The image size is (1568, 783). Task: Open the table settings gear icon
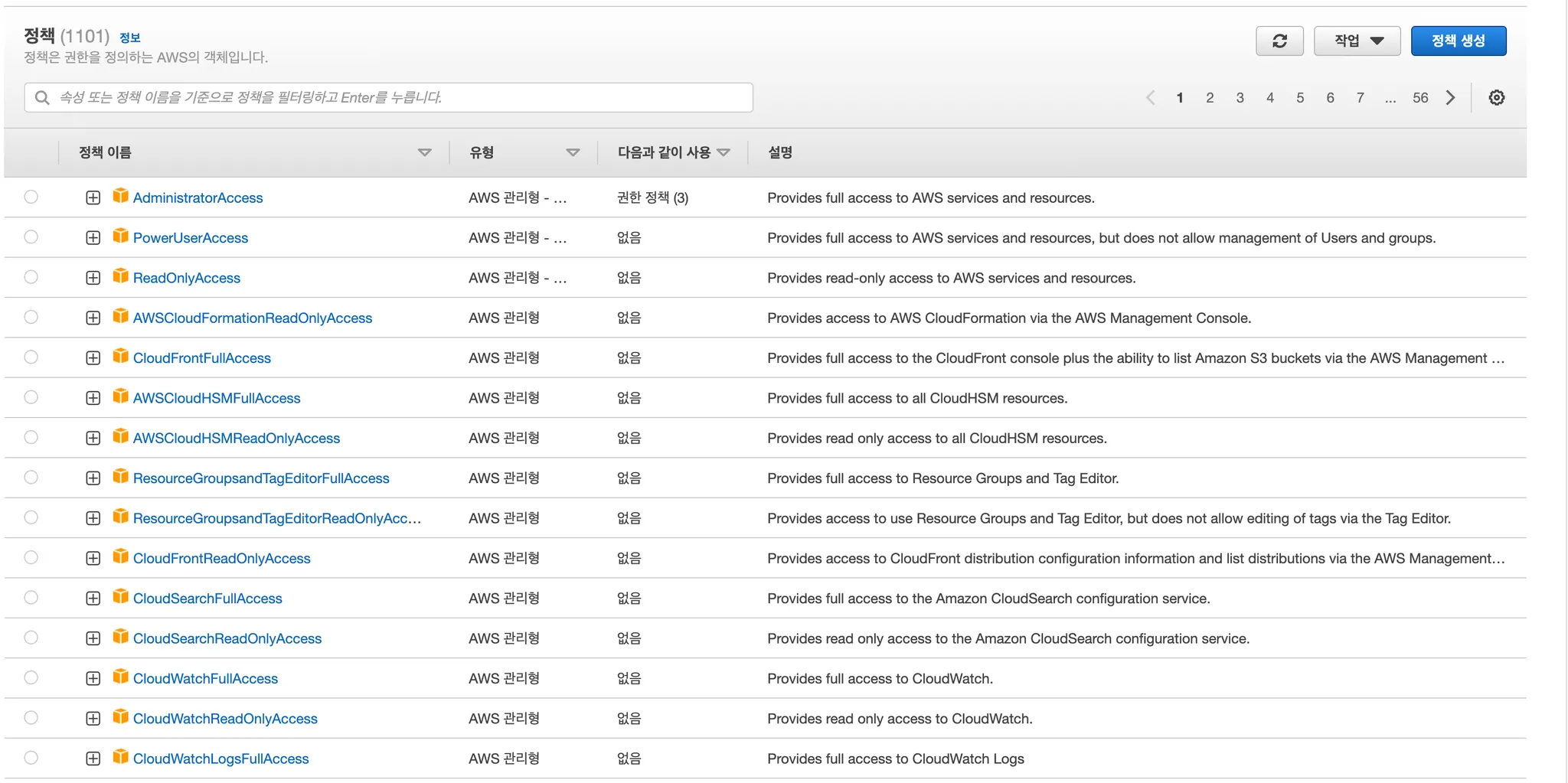pos(1496,98)
